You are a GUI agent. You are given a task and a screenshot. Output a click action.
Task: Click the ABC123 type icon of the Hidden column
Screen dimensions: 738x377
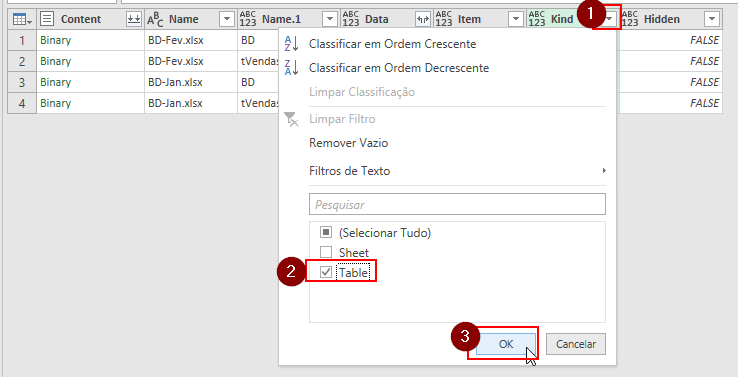[630, 19]
